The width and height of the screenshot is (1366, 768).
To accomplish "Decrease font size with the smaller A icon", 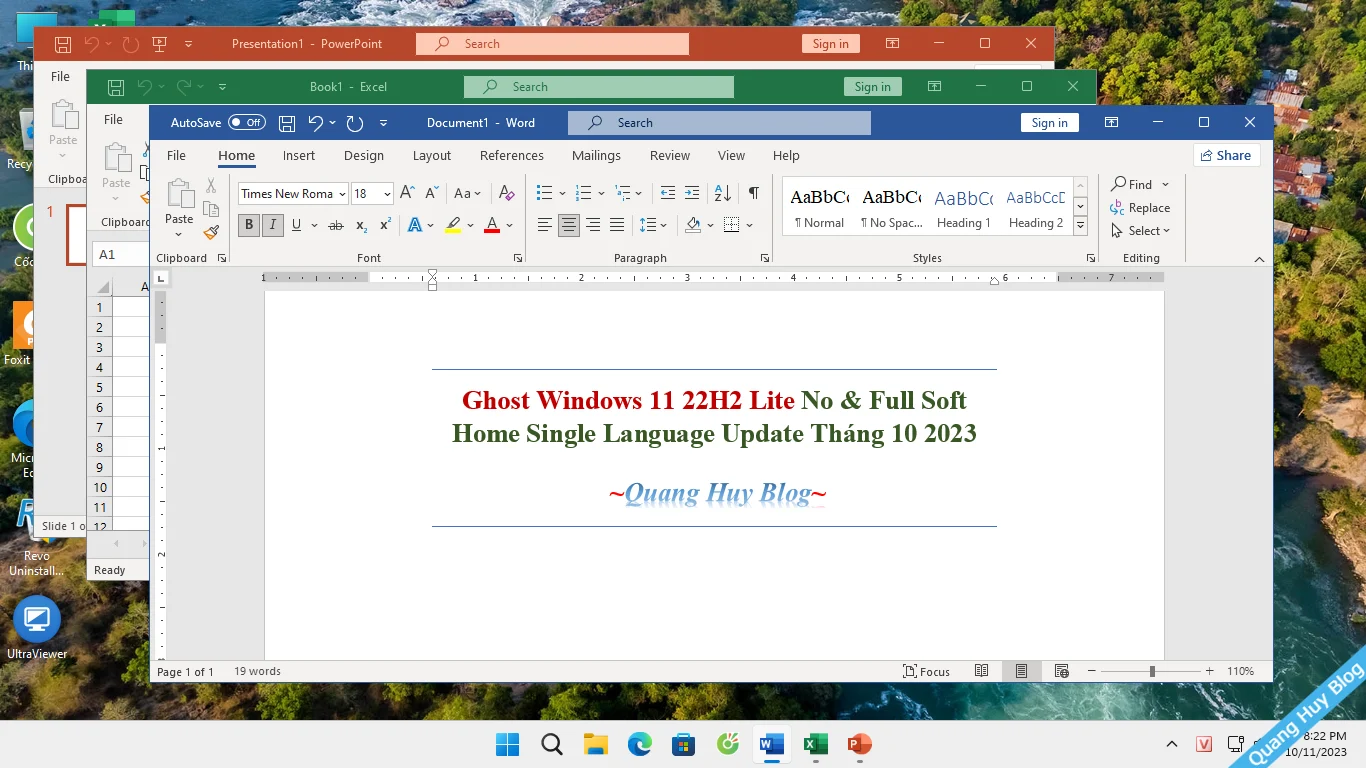I will [432, 193].
